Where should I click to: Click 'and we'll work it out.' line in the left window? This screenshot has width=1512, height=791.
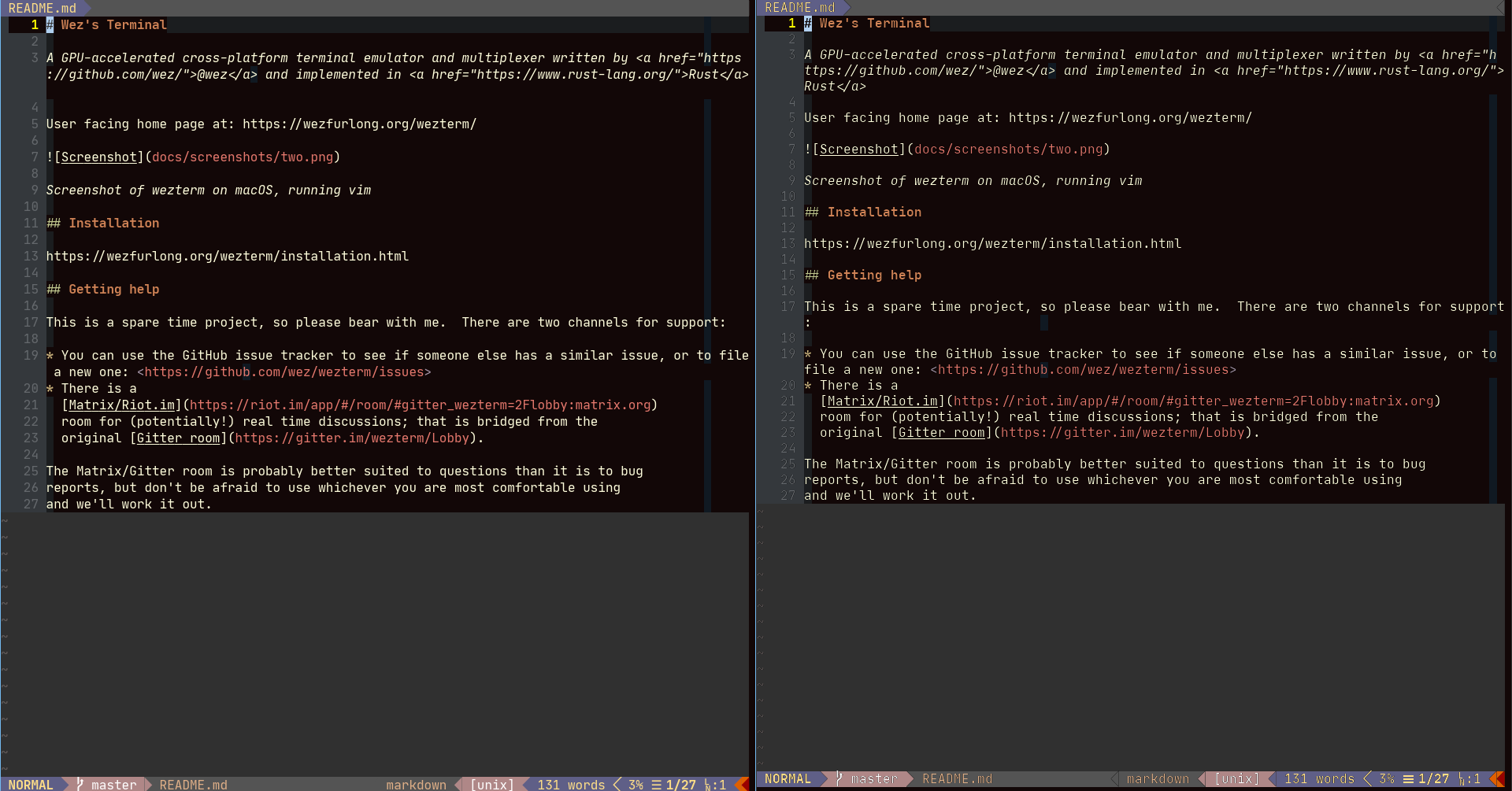(129, 504)
